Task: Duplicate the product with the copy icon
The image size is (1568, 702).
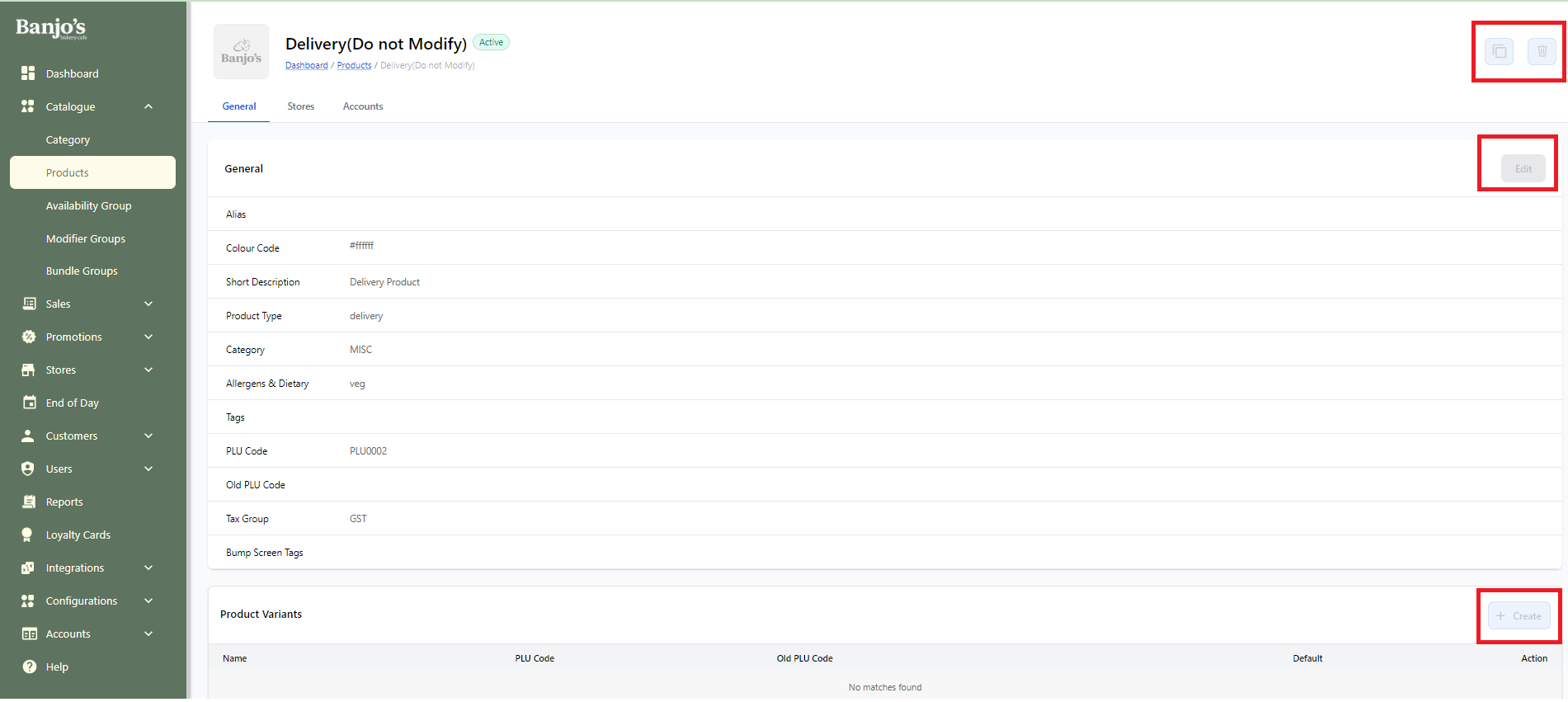Action: [x=1500, y=52]
